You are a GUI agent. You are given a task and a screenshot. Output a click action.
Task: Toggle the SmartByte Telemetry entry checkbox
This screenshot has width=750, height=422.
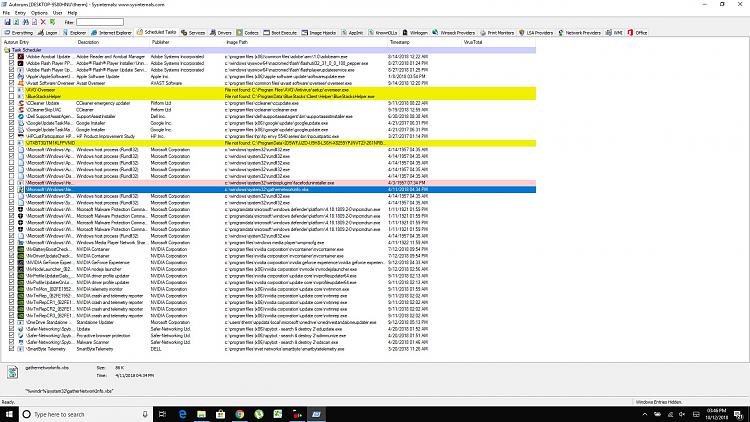11,349
